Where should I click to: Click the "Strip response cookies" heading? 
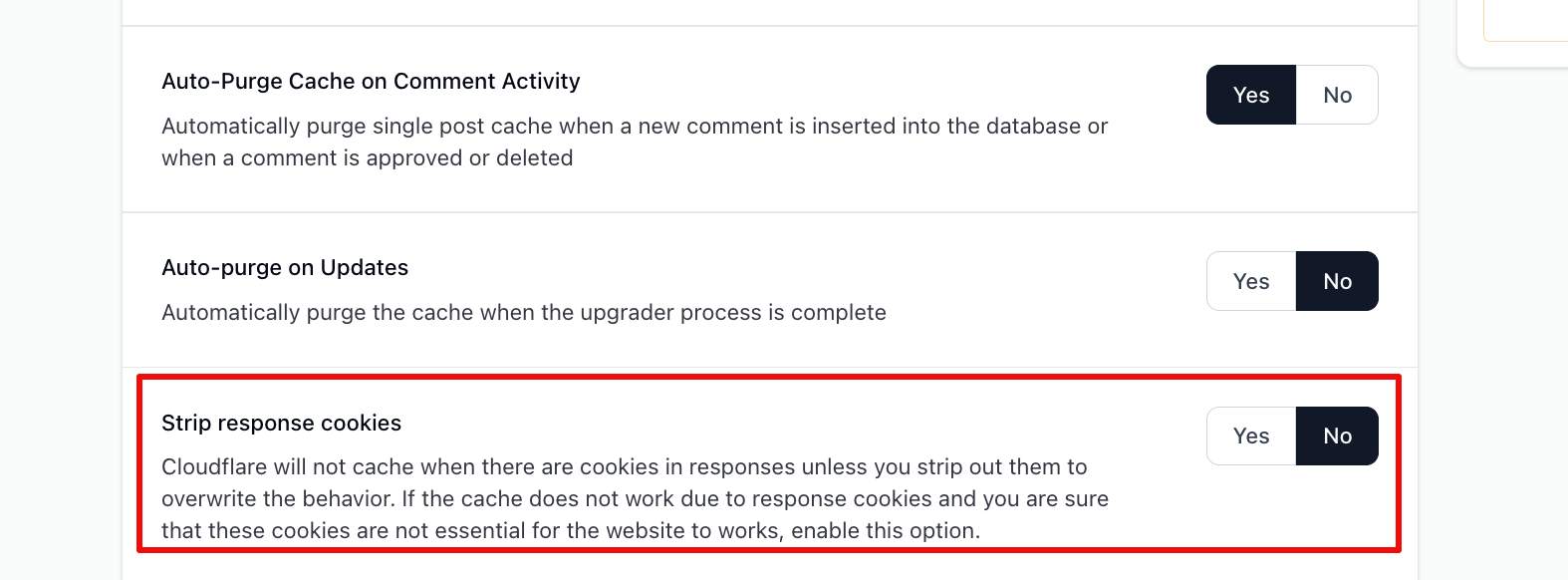tap(281, 424)
